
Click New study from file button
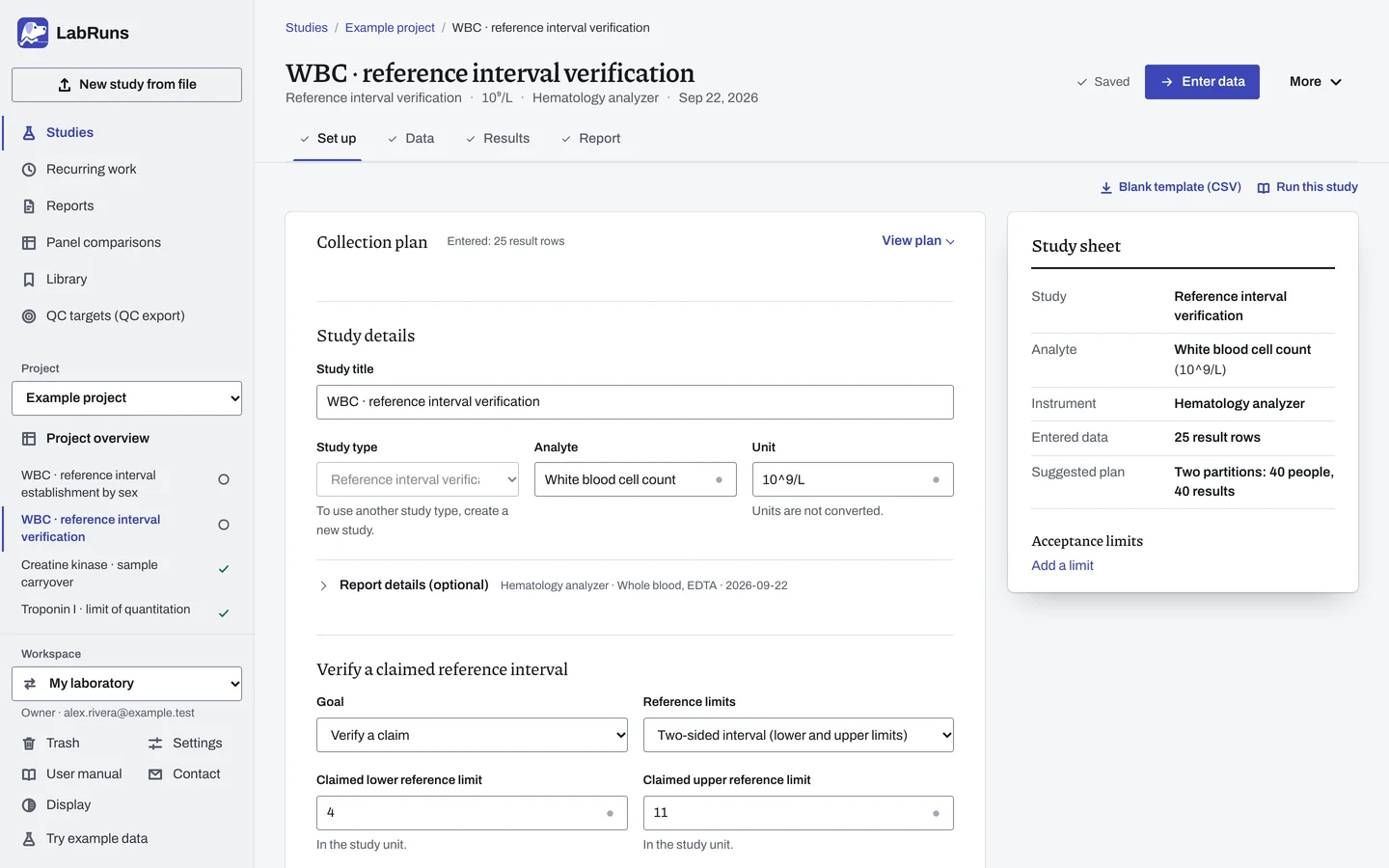tap(126, 85)
